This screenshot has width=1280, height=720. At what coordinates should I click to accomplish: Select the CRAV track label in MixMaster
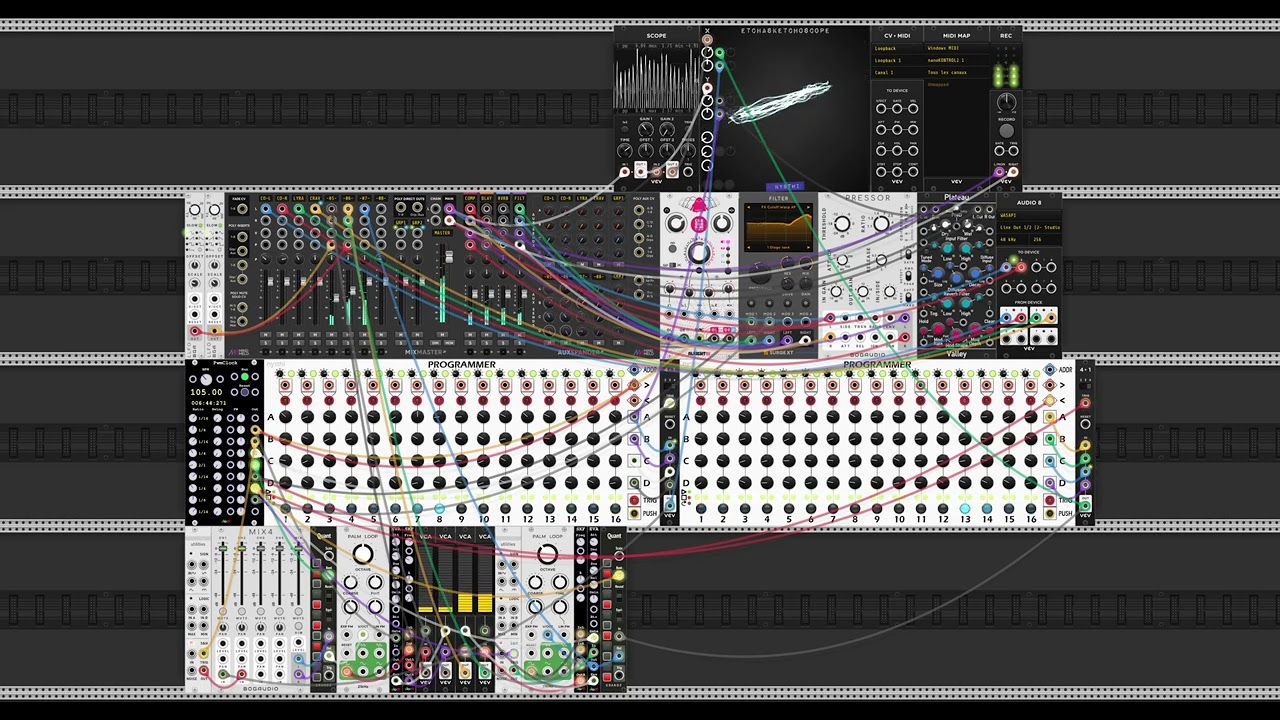315,198
